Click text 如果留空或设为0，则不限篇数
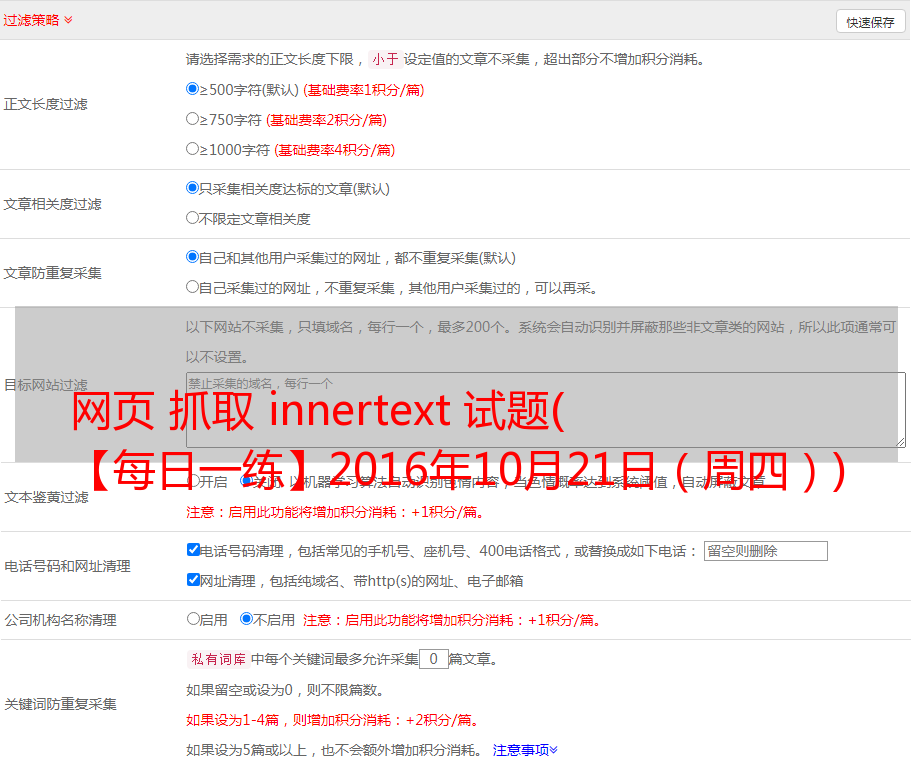 pyautogui.click(x=284, y=690)
